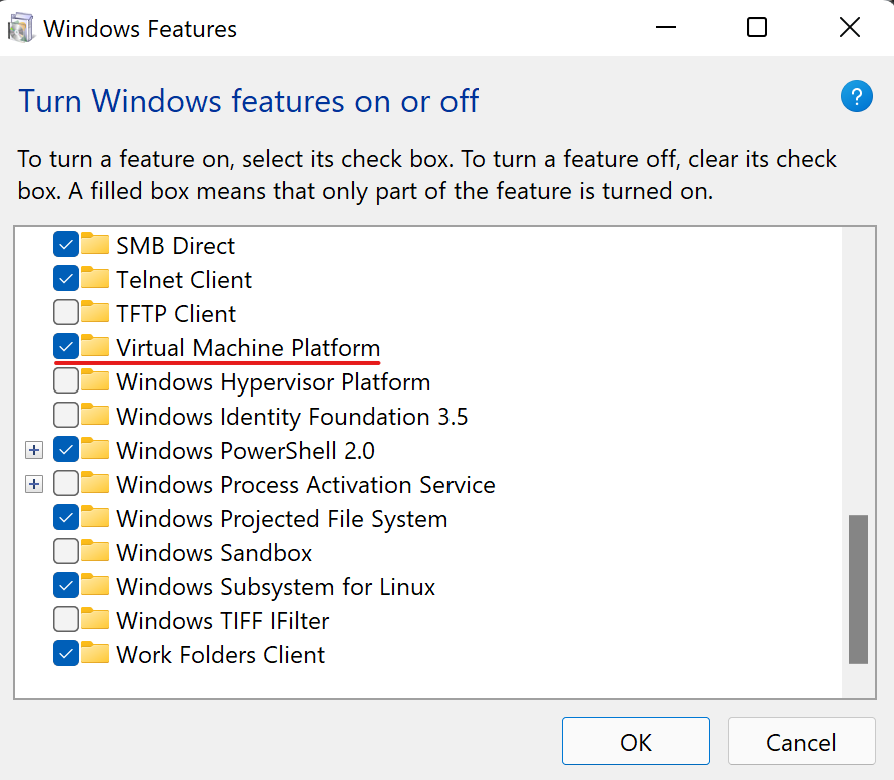Expand the Windows PowerShell 2.0 node
Viewport: 894px width, 780px height.
pos(34,450)
